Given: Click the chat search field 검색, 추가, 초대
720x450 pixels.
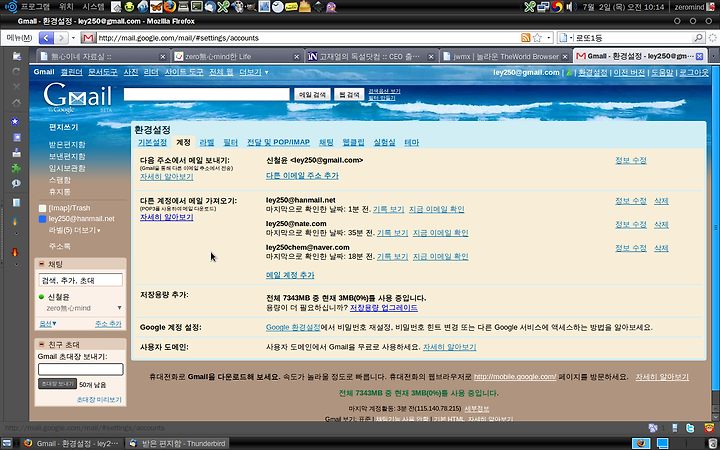Looking at the screenshot, I should tap(80, 280).
